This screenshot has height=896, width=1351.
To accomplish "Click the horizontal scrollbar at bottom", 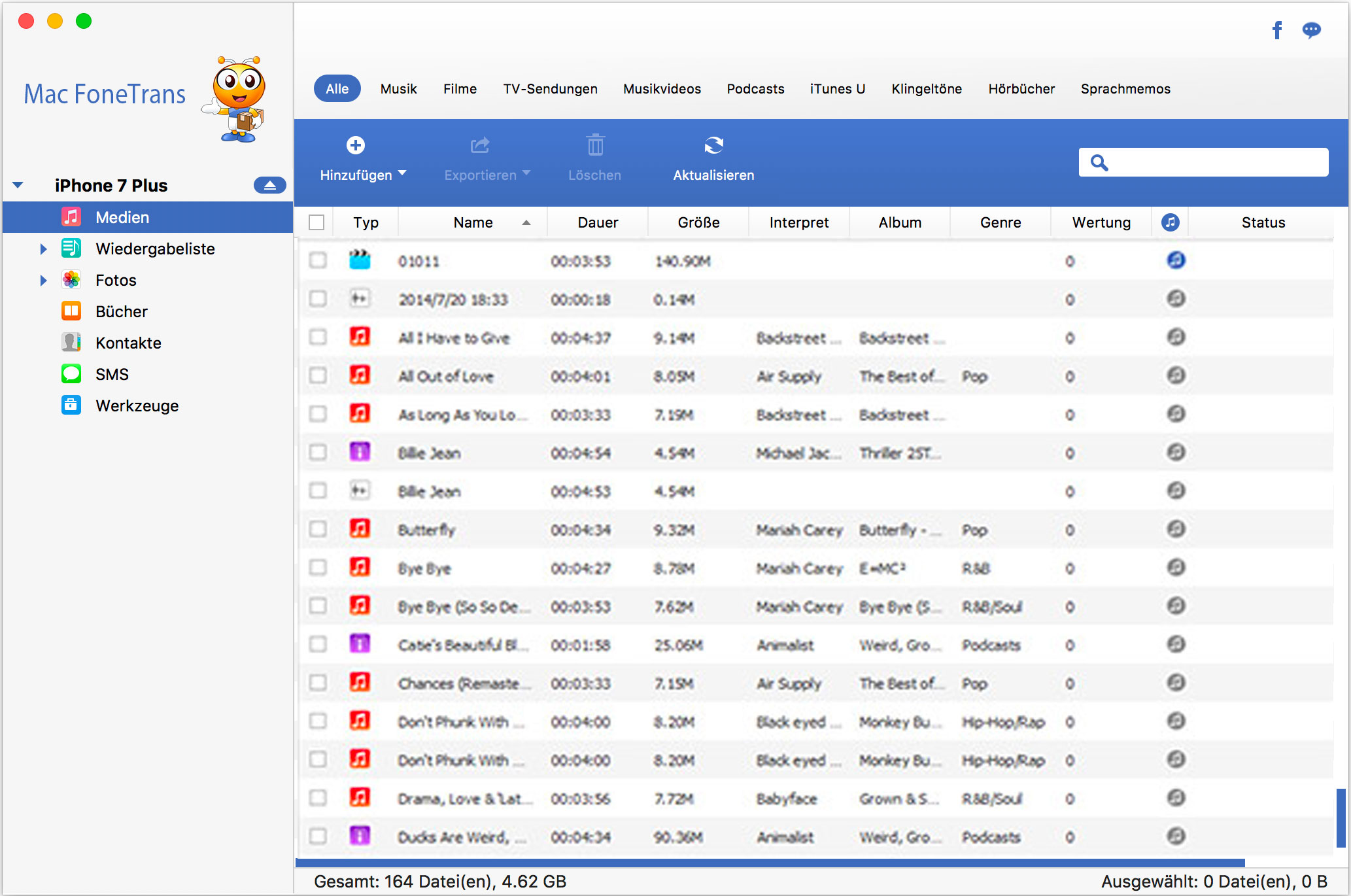I will pyautogui.click(x=770, y=863).
